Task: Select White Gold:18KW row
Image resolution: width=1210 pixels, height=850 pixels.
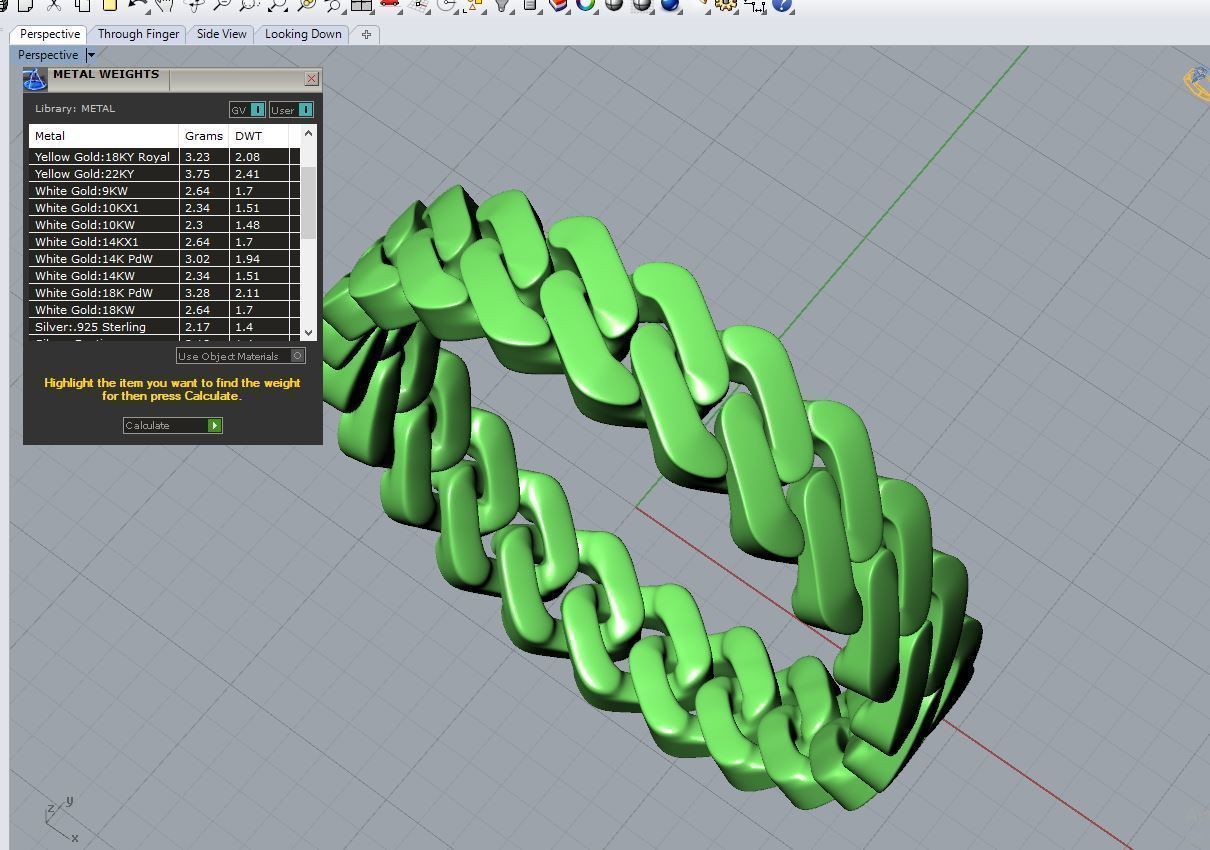Action: (x=165, y=310)
